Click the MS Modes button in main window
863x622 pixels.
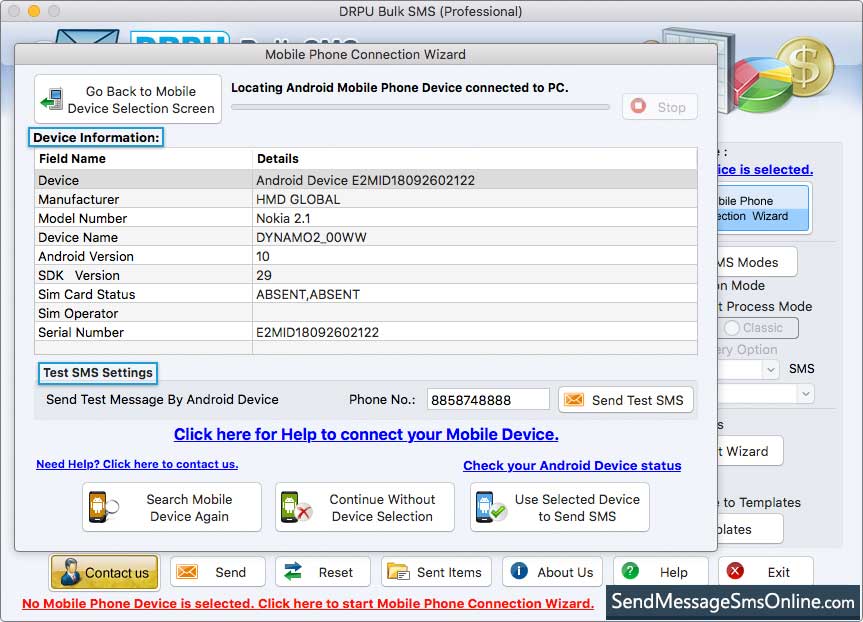757,262
